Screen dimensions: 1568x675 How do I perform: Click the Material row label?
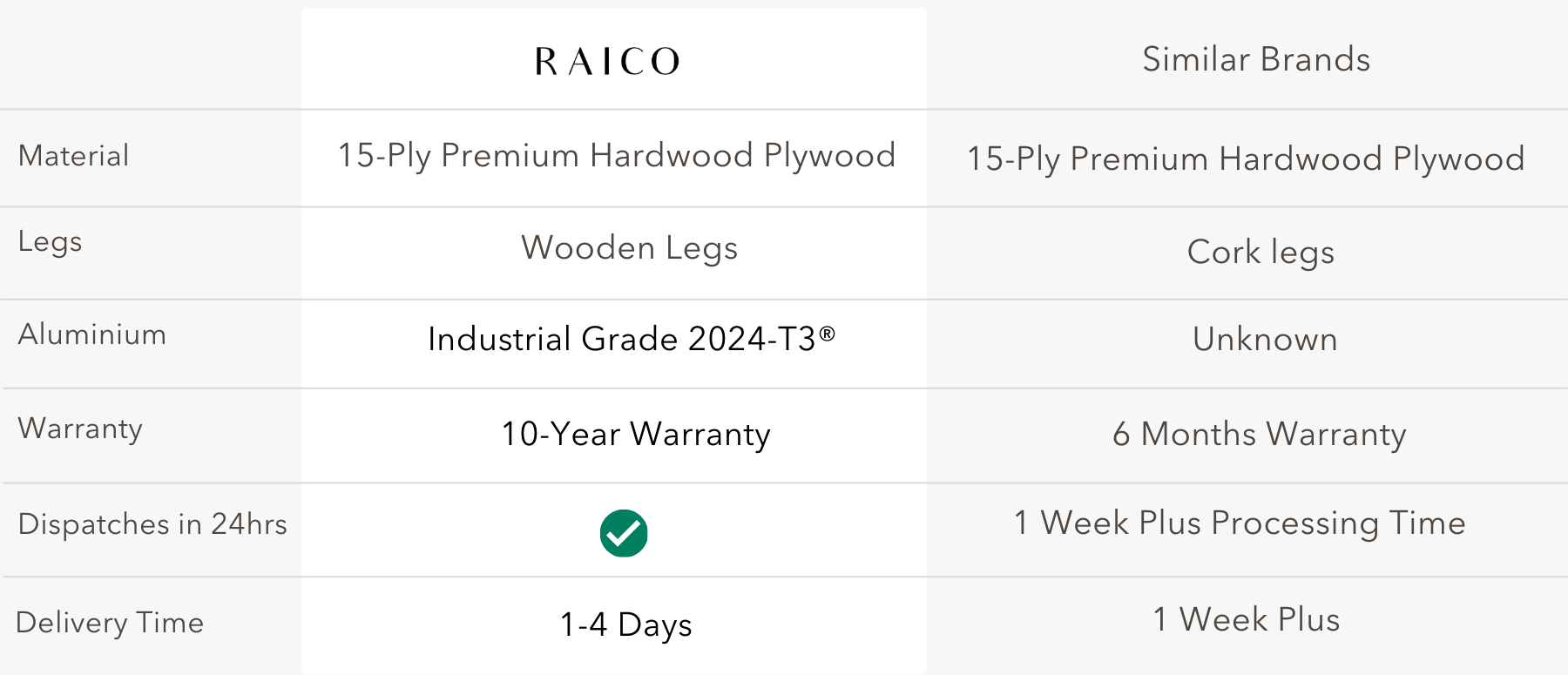click(x=74, y=156)
